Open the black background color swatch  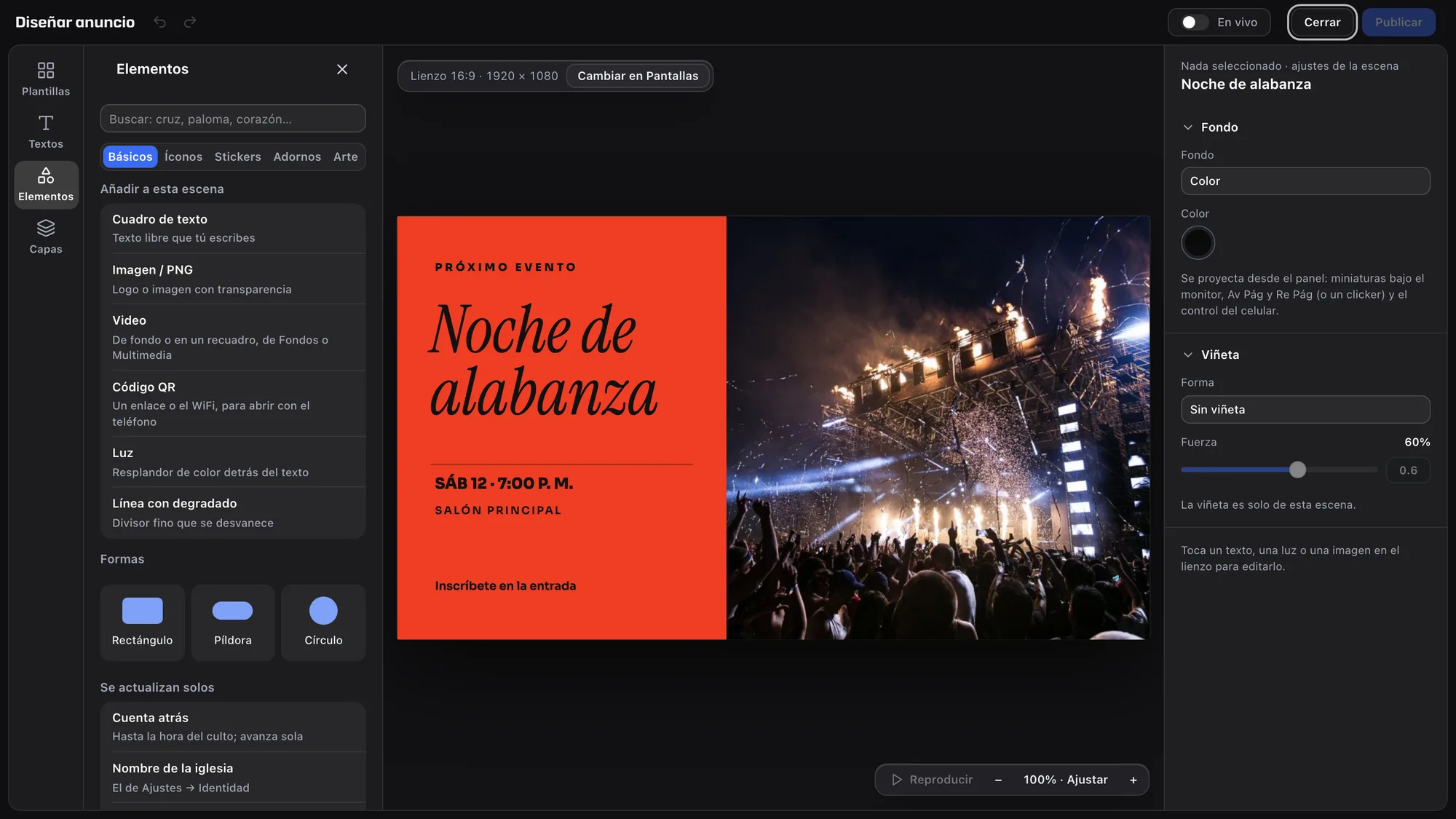(1198, 242)
